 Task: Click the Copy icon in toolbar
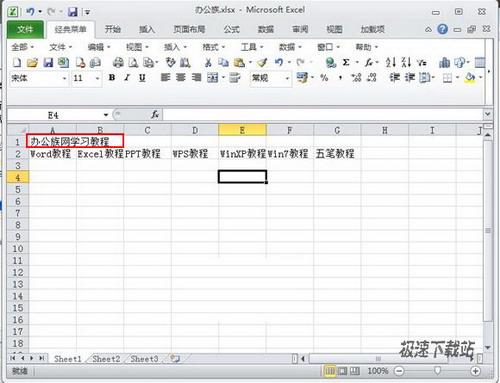(x=223, y=63)
